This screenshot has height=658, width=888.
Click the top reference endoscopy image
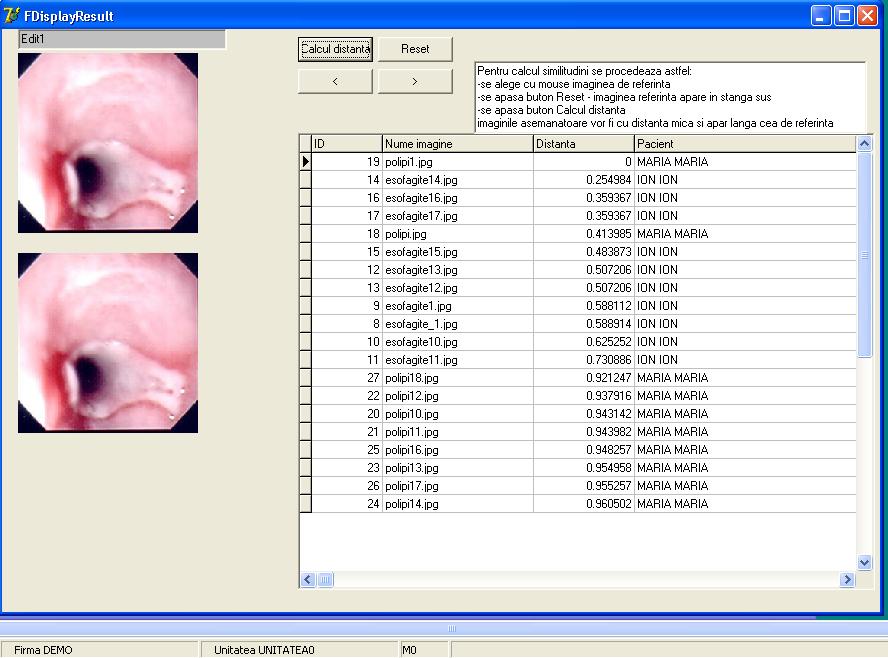click(x=108, y=143)
